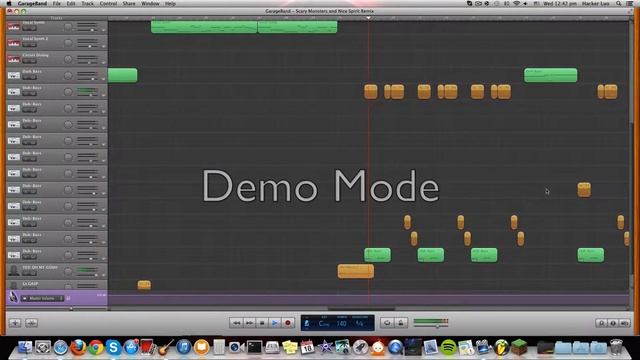Toggle mute/solo buttons on Vocal Synth 2 track
640x360 pixels.
(29, 44)
